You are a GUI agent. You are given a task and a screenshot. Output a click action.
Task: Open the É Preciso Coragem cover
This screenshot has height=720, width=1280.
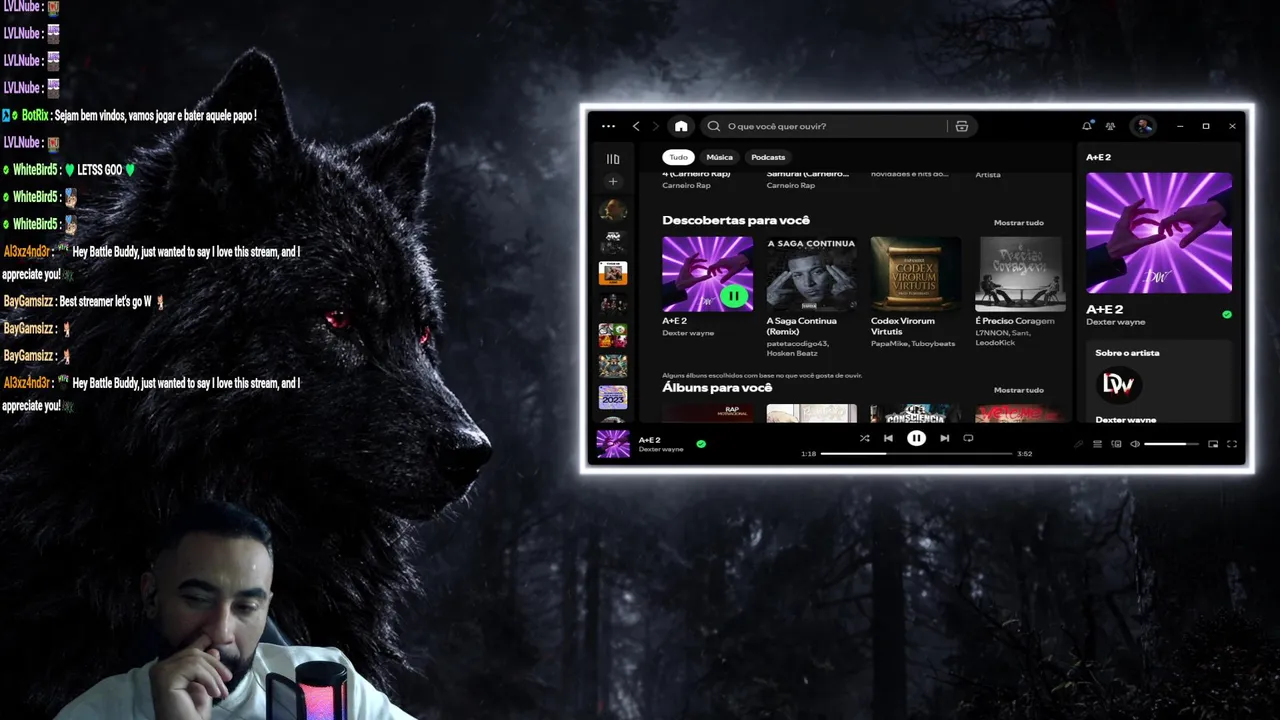[x=1020, y=274]
